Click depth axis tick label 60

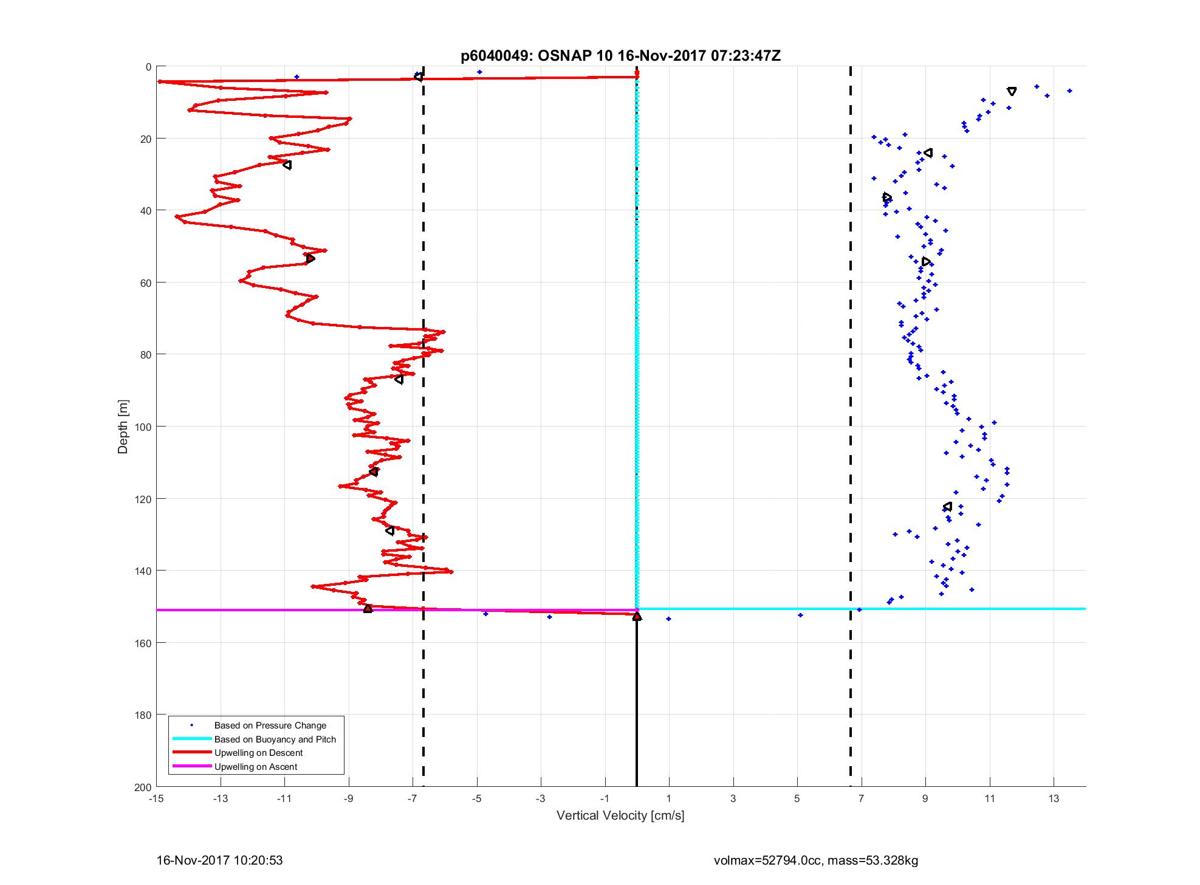click(x=145, y=283)
